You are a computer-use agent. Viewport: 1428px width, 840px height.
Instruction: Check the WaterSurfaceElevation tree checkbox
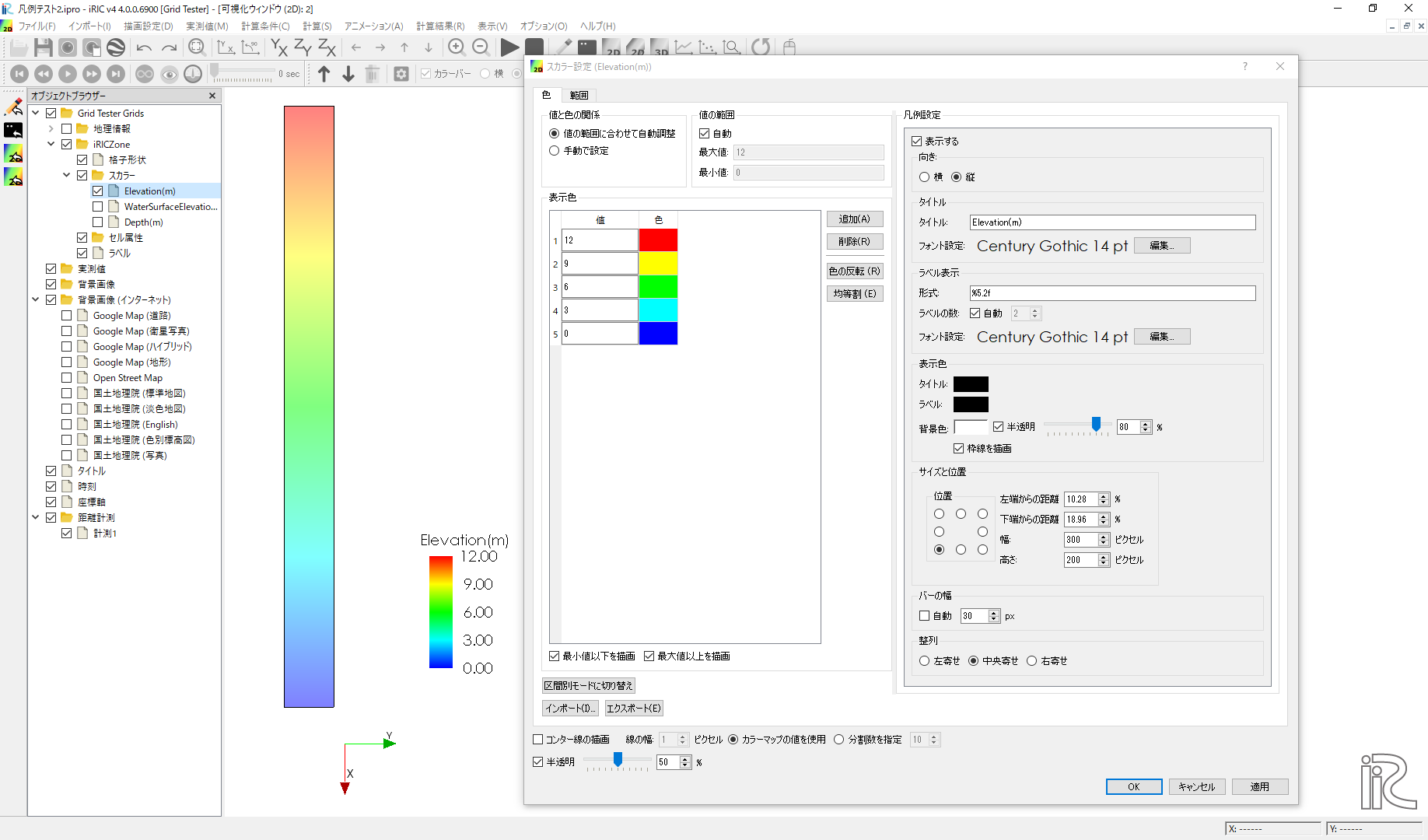click(97, 207)
